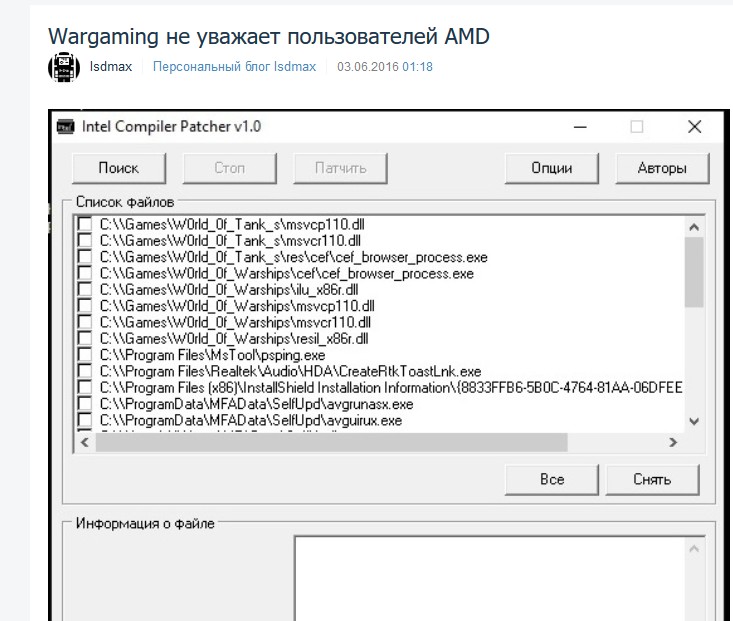This screenshot has width=733, height=621.
Task: Tick the avguirux.exe checkbox
Action: tap(85, 420)
